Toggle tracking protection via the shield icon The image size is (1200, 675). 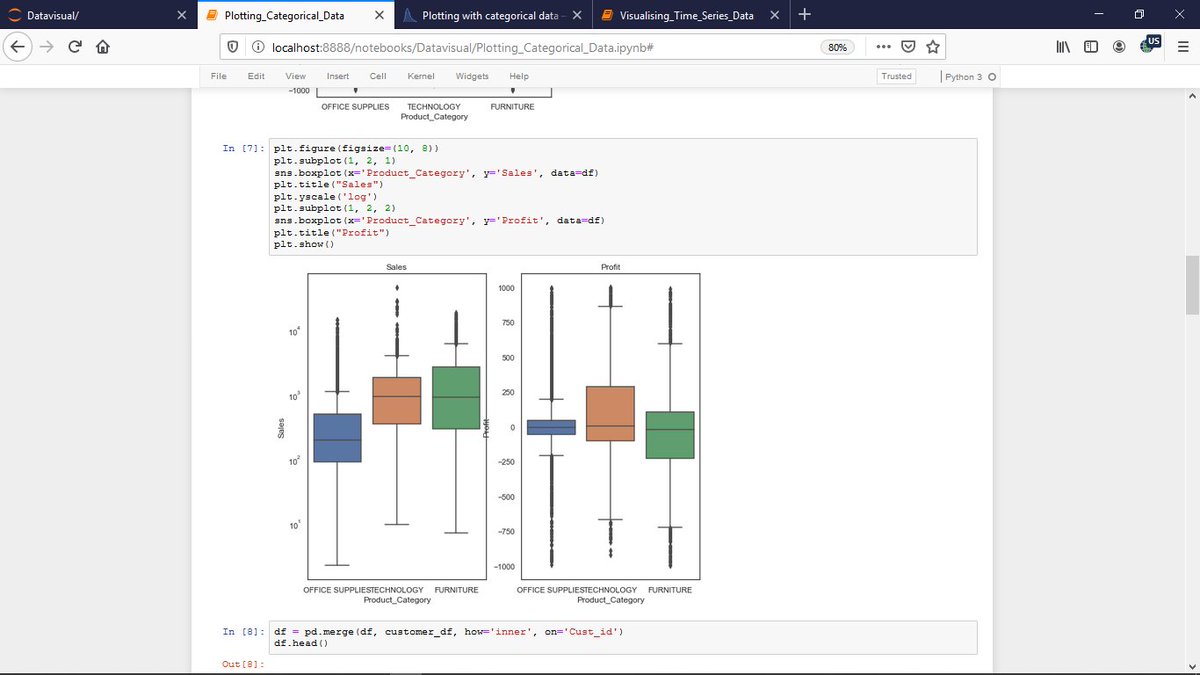coord(231,46)
